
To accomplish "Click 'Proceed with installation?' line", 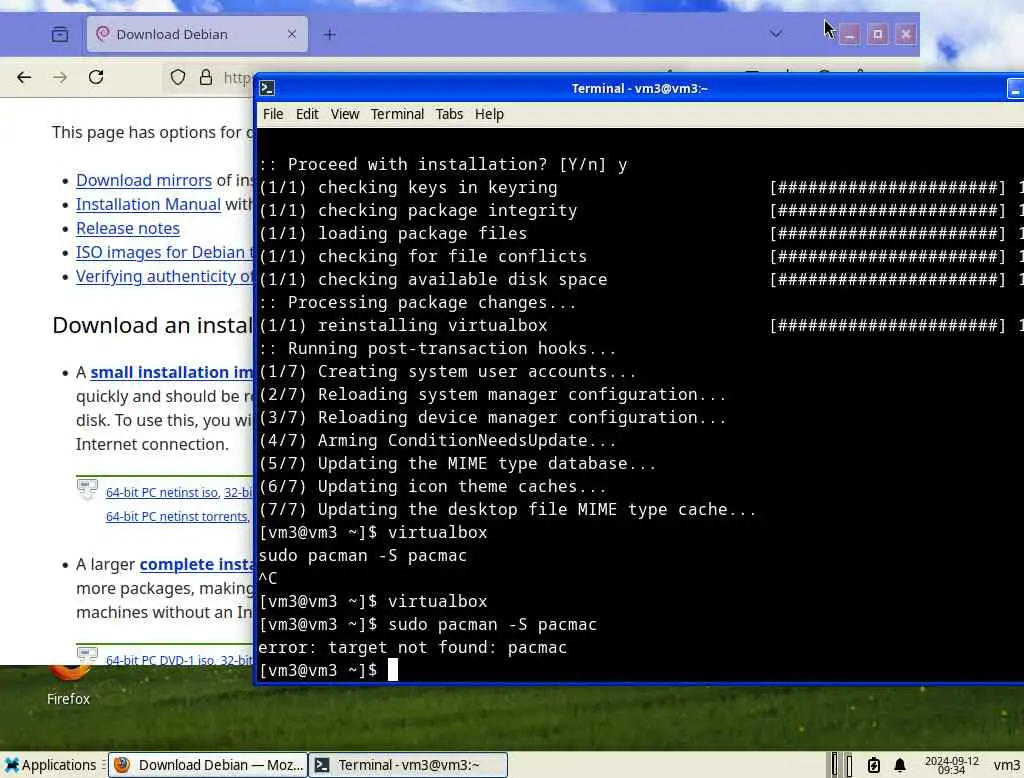I will [443, 165].
